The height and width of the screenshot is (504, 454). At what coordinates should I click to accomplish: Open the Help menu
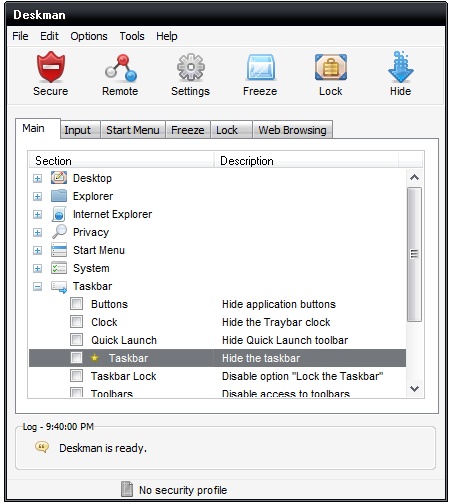point(167,36)
